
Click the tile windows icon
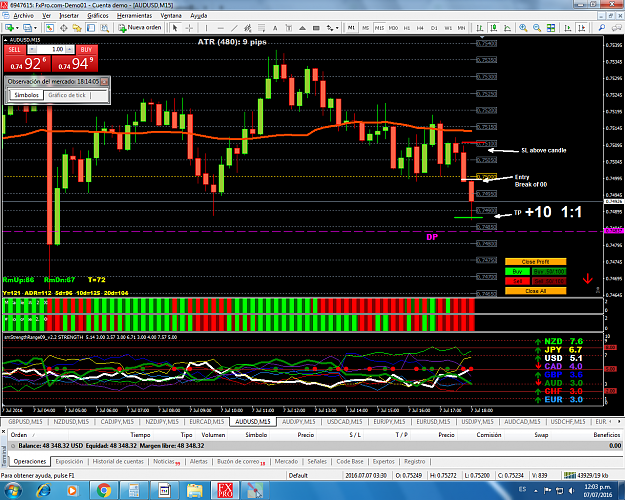click(x=551, y=28)
